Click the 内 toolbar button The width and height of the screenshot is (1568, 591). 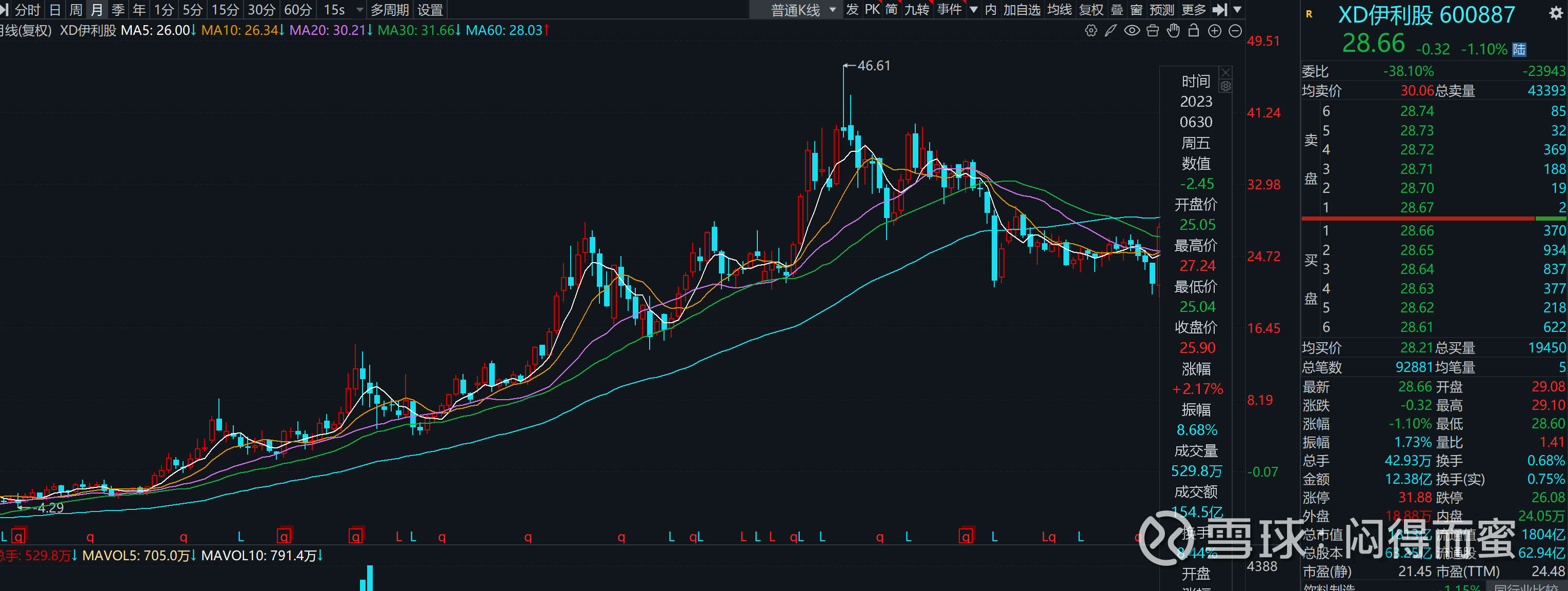tap(991, 10)
